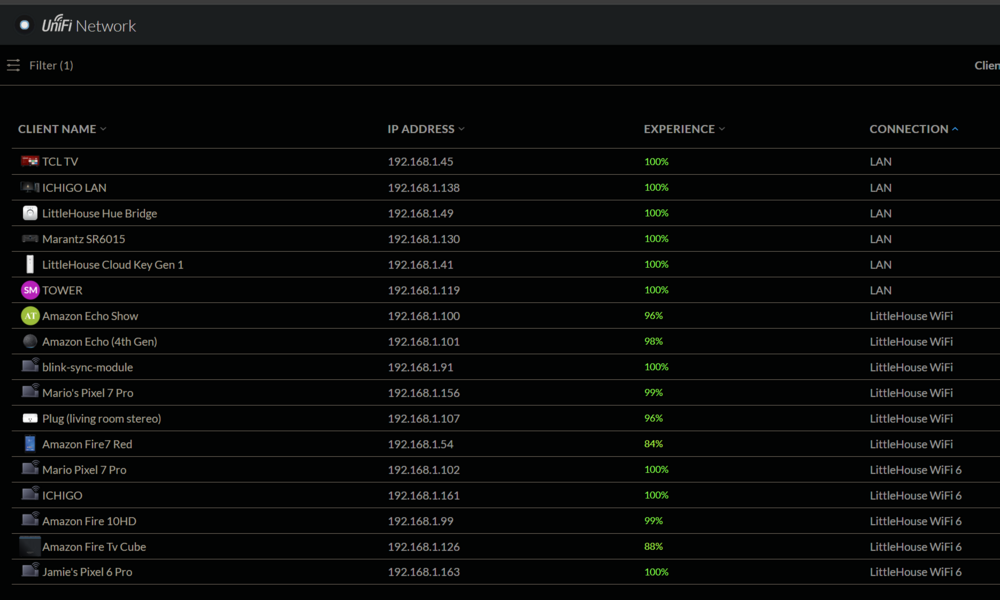Click IP address 192.168.1.45

click(420, 161)
